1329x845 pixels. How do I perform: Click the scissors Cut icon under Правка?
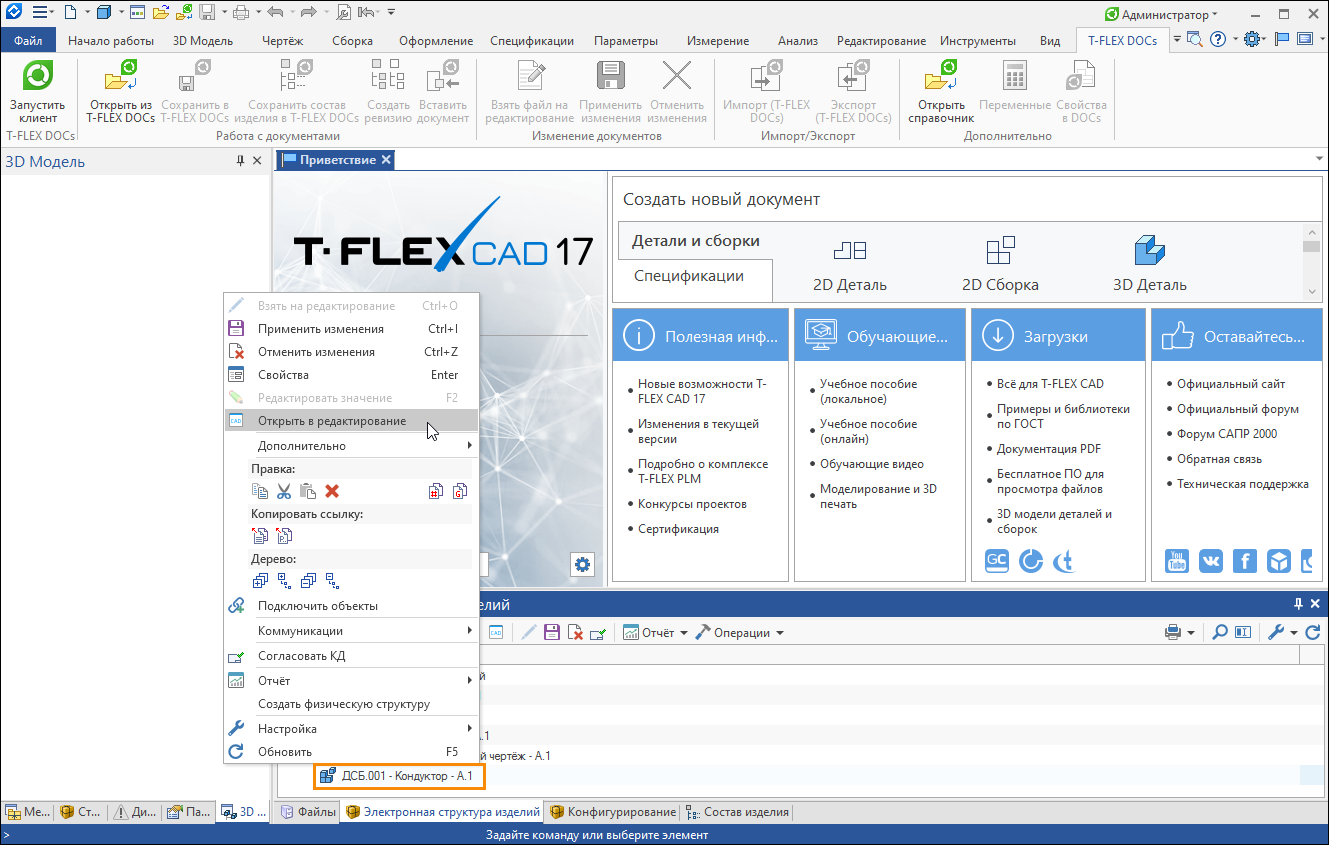[x=284, y=491]
